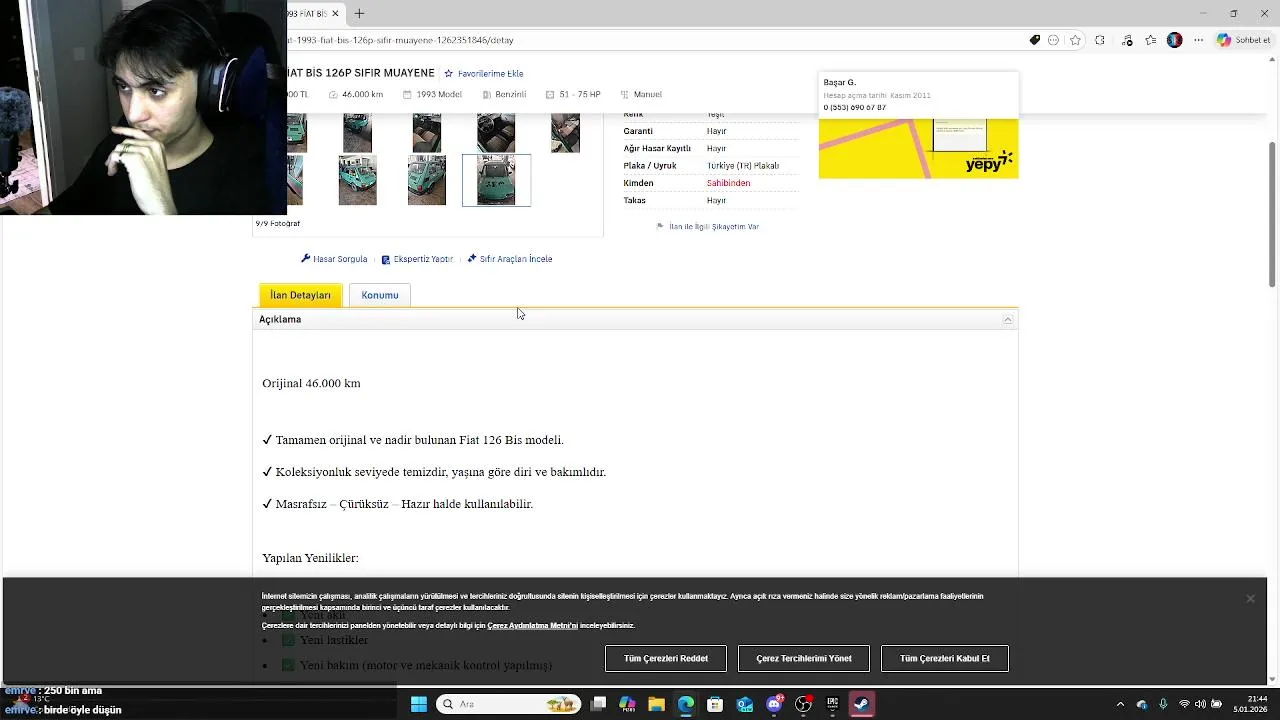1280x720 pixels.
Task: Open Epic Games Launcher from the taskbar
Action: pyautogui.click(x=832, y=704)
